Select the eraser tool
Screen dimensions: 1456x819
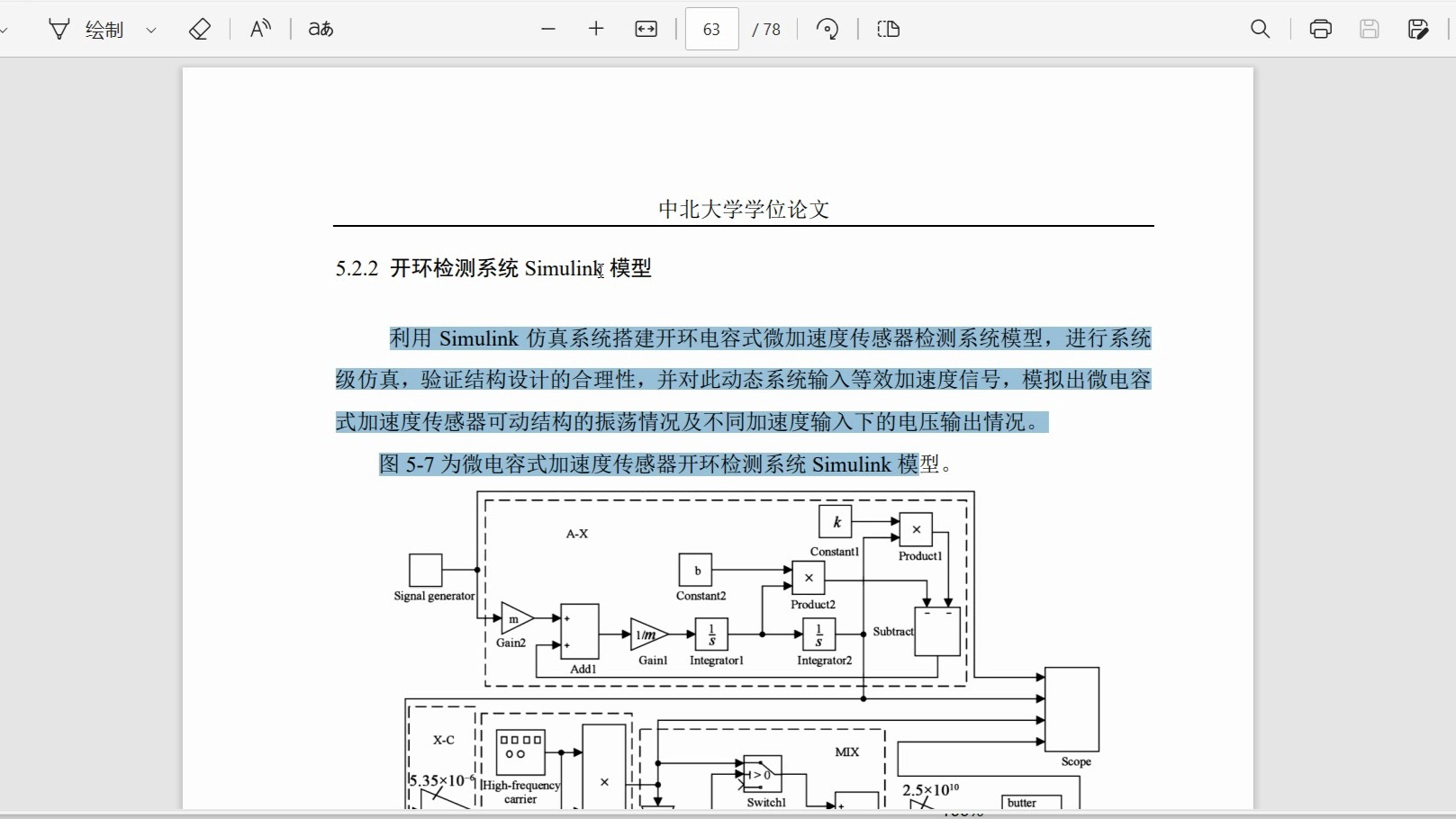tap(200, 29)
